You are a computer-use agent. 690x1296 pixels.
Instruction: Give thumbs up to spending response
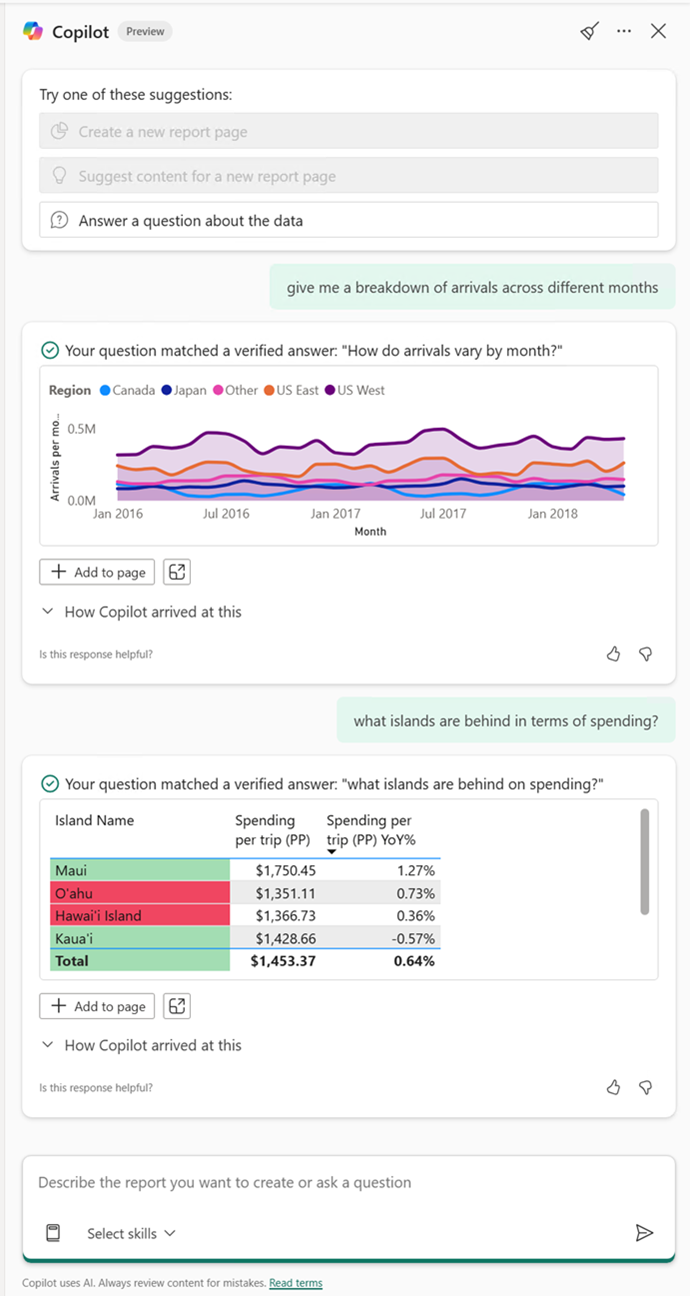(x=614, y=1087)
